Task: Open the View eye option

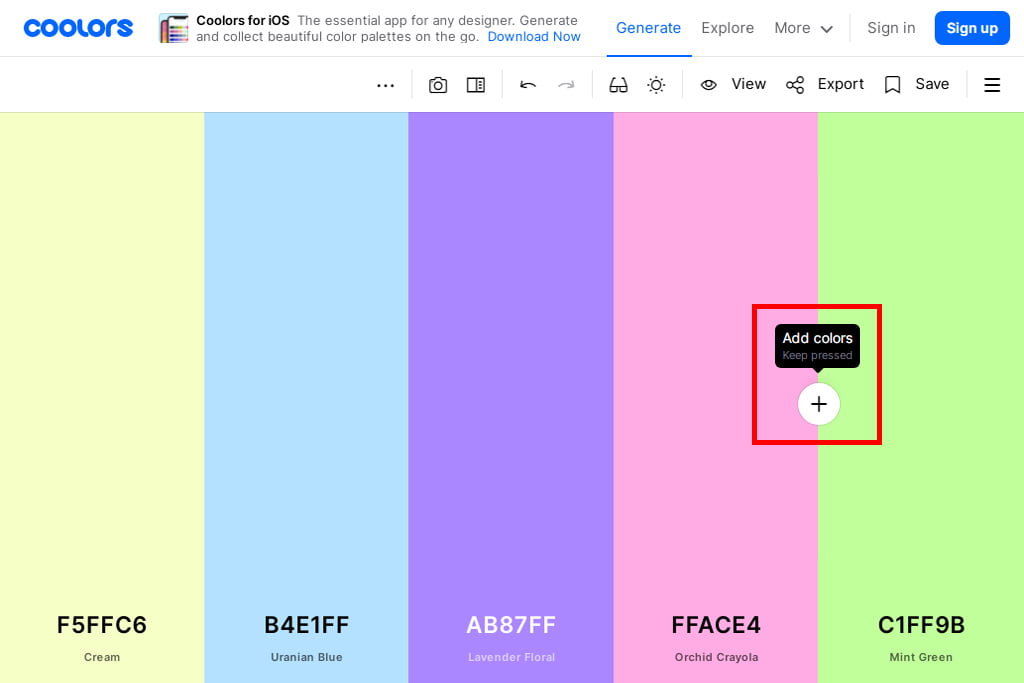Action: (x=733, y=85)
